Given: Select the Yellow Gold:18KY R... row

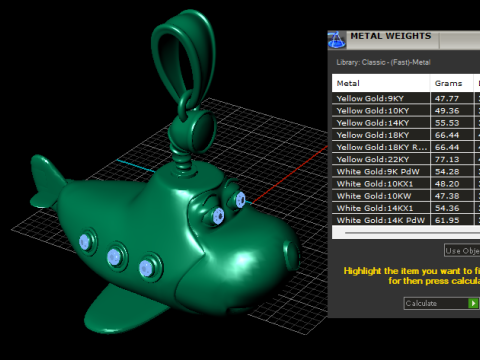Looking at the screenshot, I should 406,147.
